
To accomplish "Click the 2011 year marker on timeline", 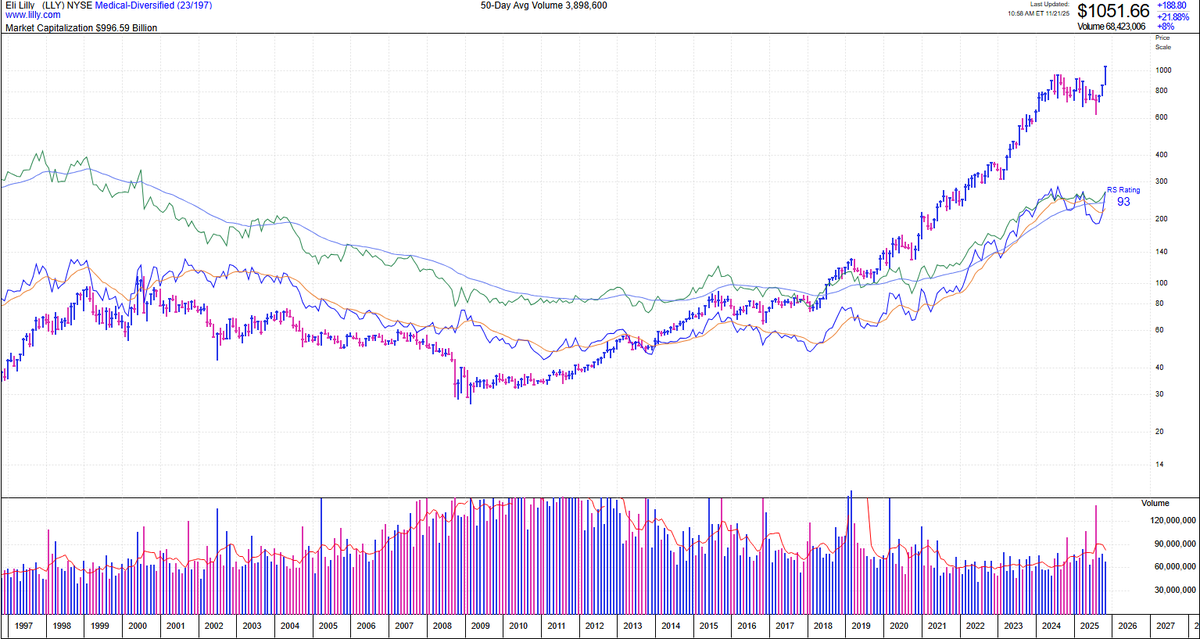I will pyautogui.click(x=557, y=625).
